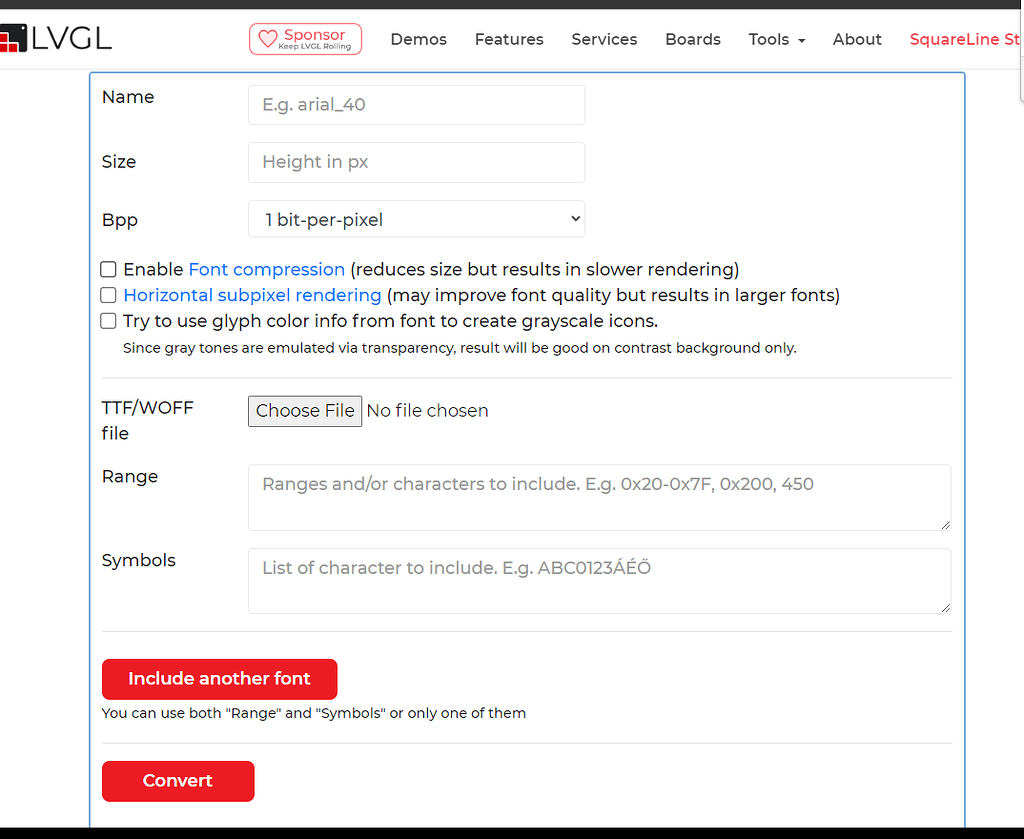Open the Bpp bit-per-pixel dropdown

coord(416,219)
